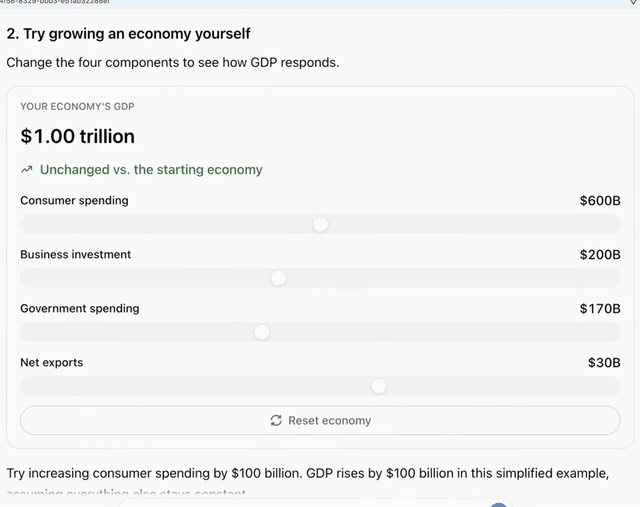Click the $200B business investment value
Viewport: 640px width, 507px height.
(600, 255)
